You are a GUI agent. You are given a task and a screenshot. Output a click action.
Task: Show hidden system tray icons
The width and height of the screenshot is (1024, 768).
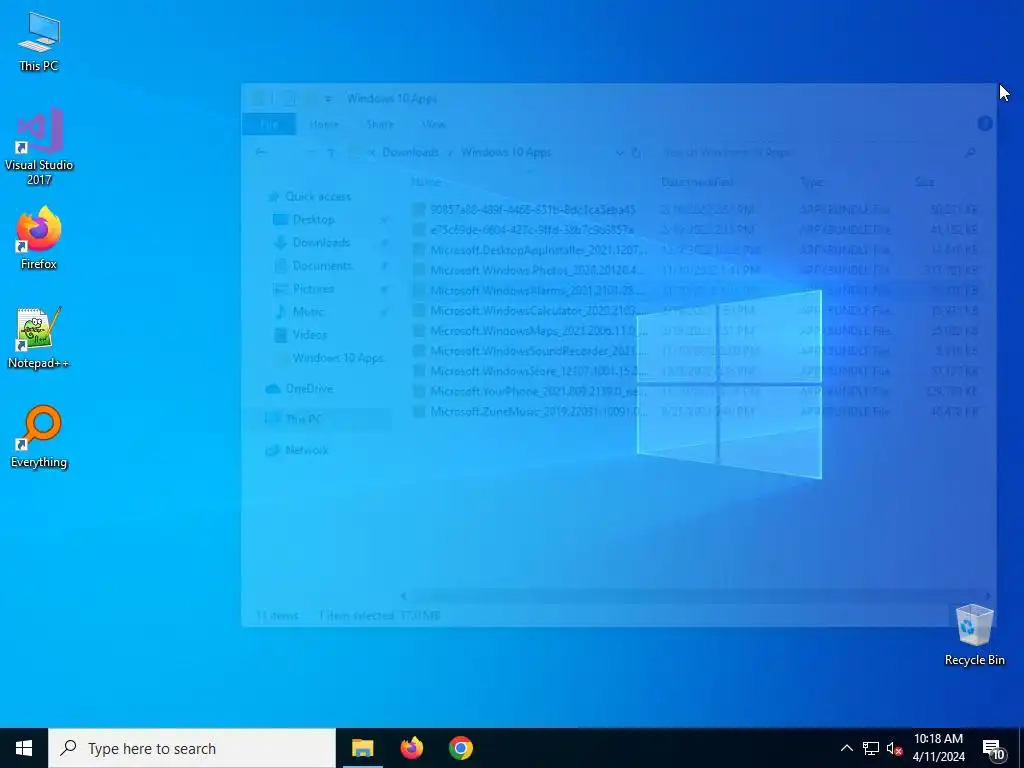pos(846,748)
